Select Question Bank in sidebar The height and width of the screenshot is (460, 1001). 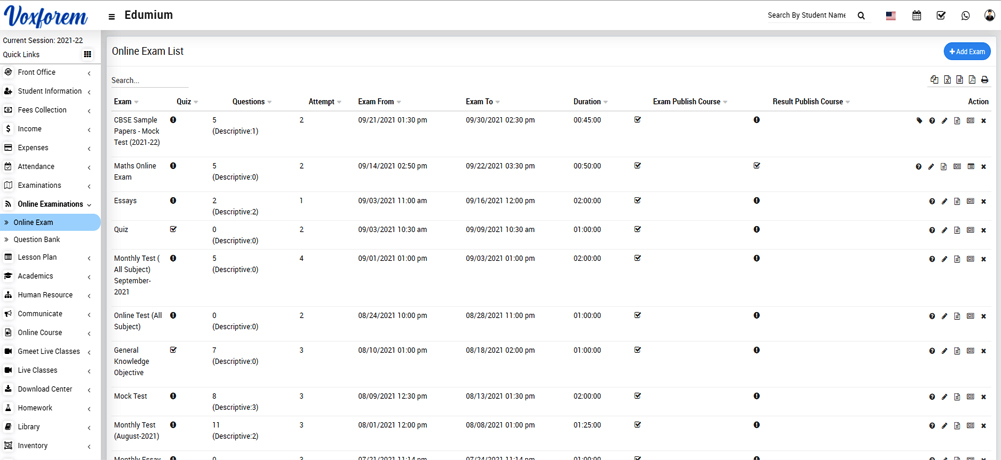pyautogui.click(x=36, y=239)
